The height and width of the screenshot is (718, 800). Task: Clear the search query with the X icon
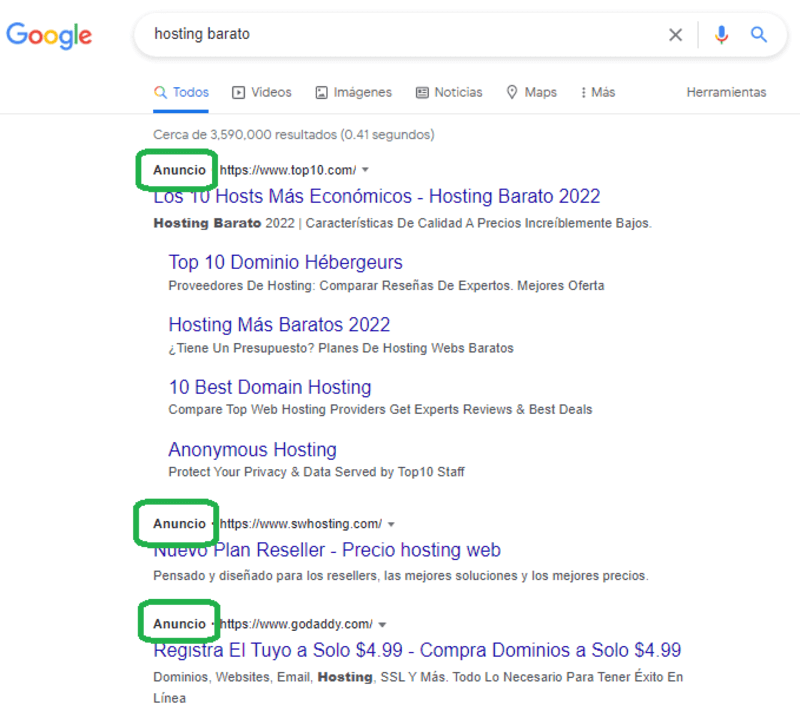pyautogui.click(x=675, y=35)
